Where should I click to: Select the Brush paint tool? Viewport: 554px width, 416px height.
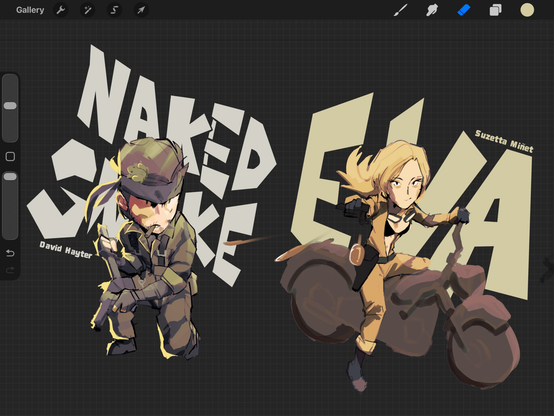pos(401,10)
